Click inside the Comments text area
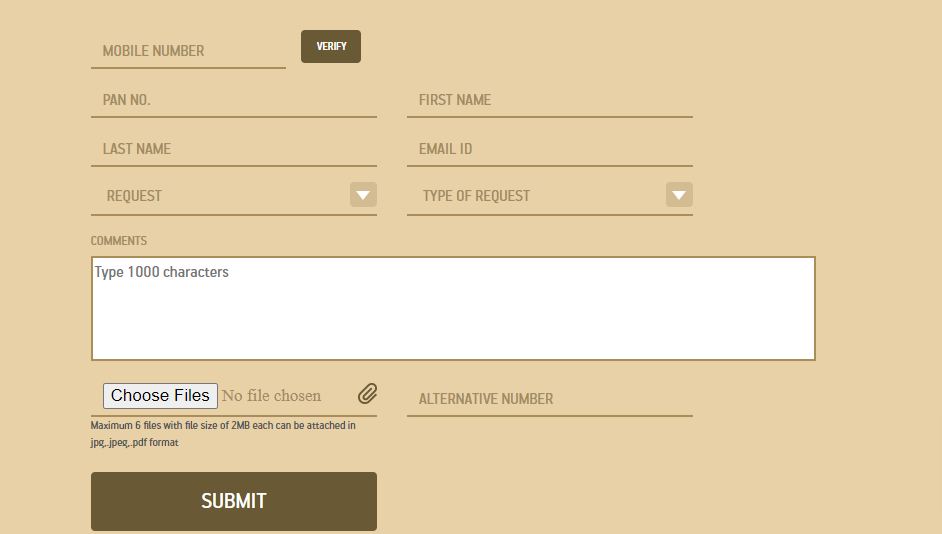Image resolution: width=942 pixels, height=534 pixels. coord(453,309)
